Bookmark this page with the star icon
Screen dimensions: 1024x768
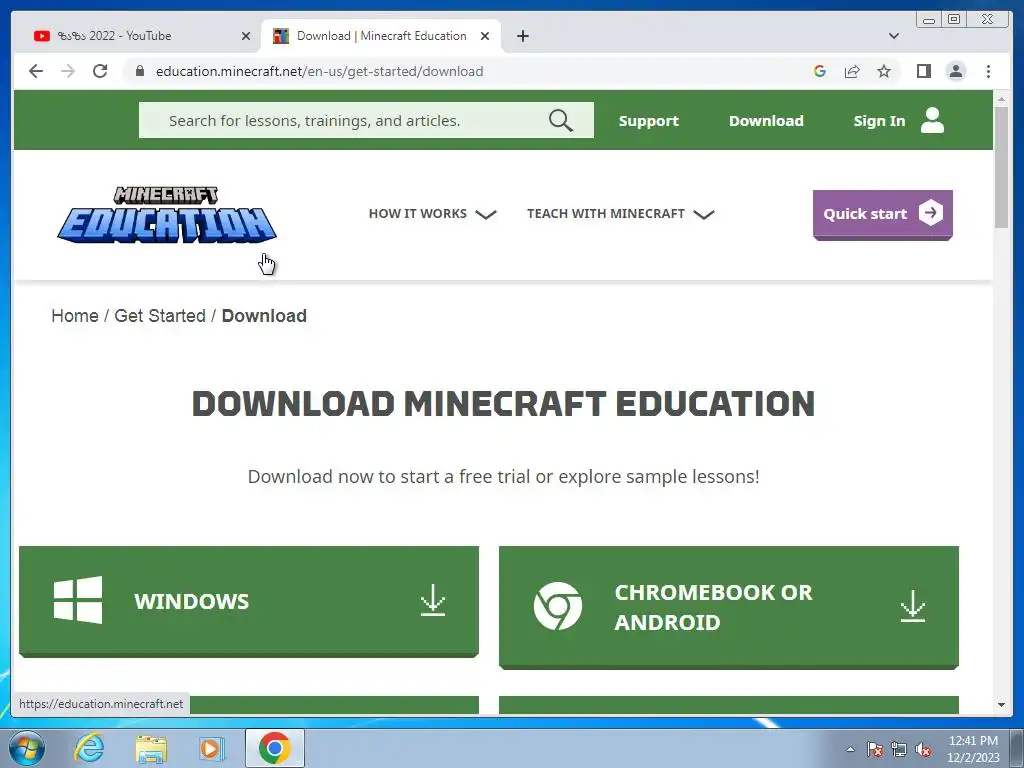884,71
